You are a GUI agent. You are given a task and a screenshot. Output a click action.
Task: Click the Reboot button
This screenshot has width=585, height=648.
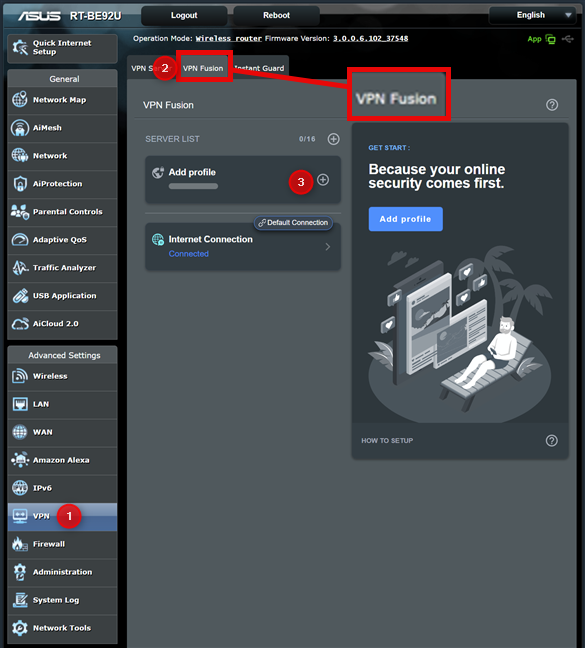pyautogui.click(x=276, y=15)
